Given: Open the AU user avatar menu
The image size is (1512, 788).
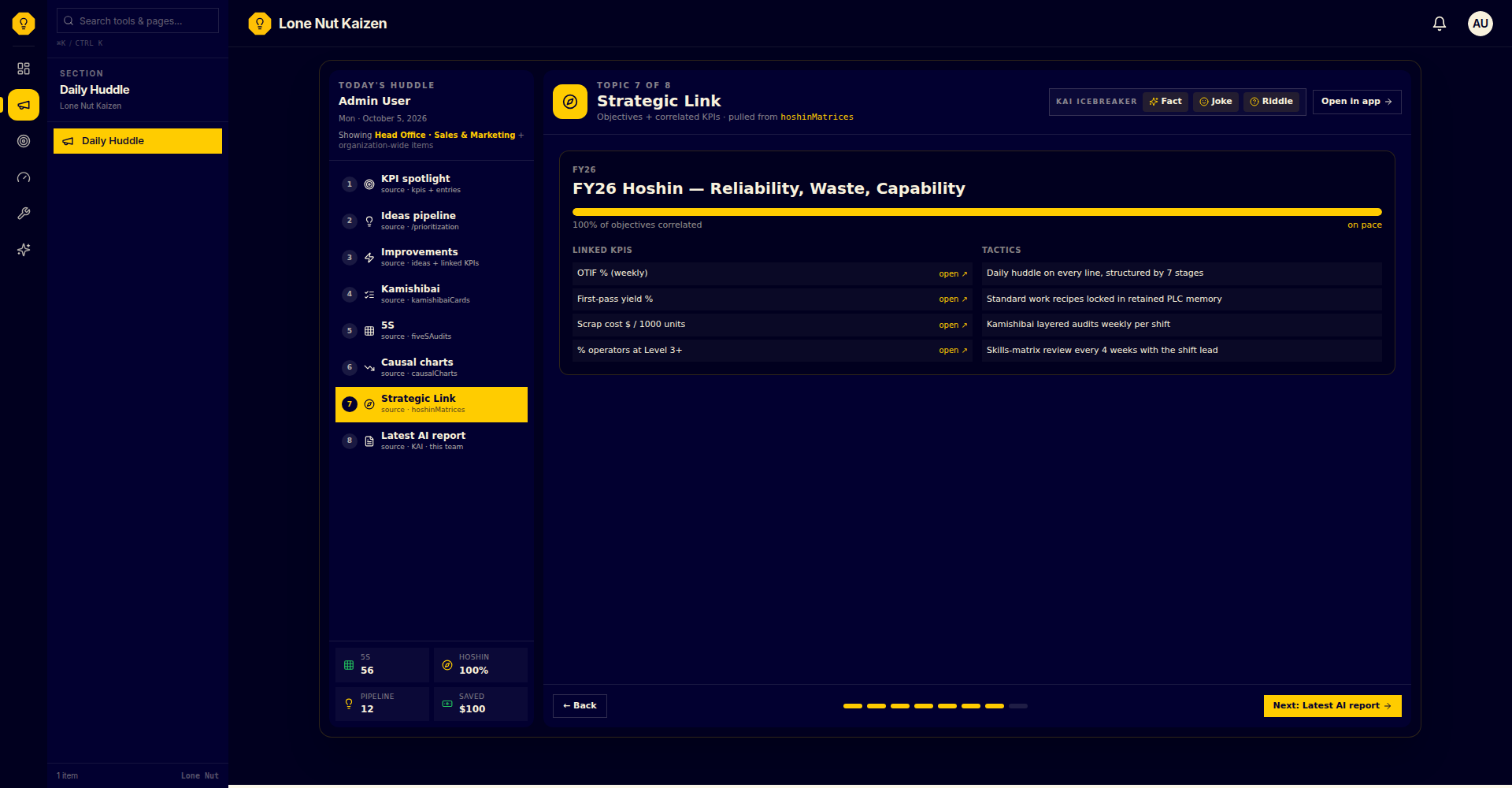Looking at the screenshot, I should (x=1480, y=24).
